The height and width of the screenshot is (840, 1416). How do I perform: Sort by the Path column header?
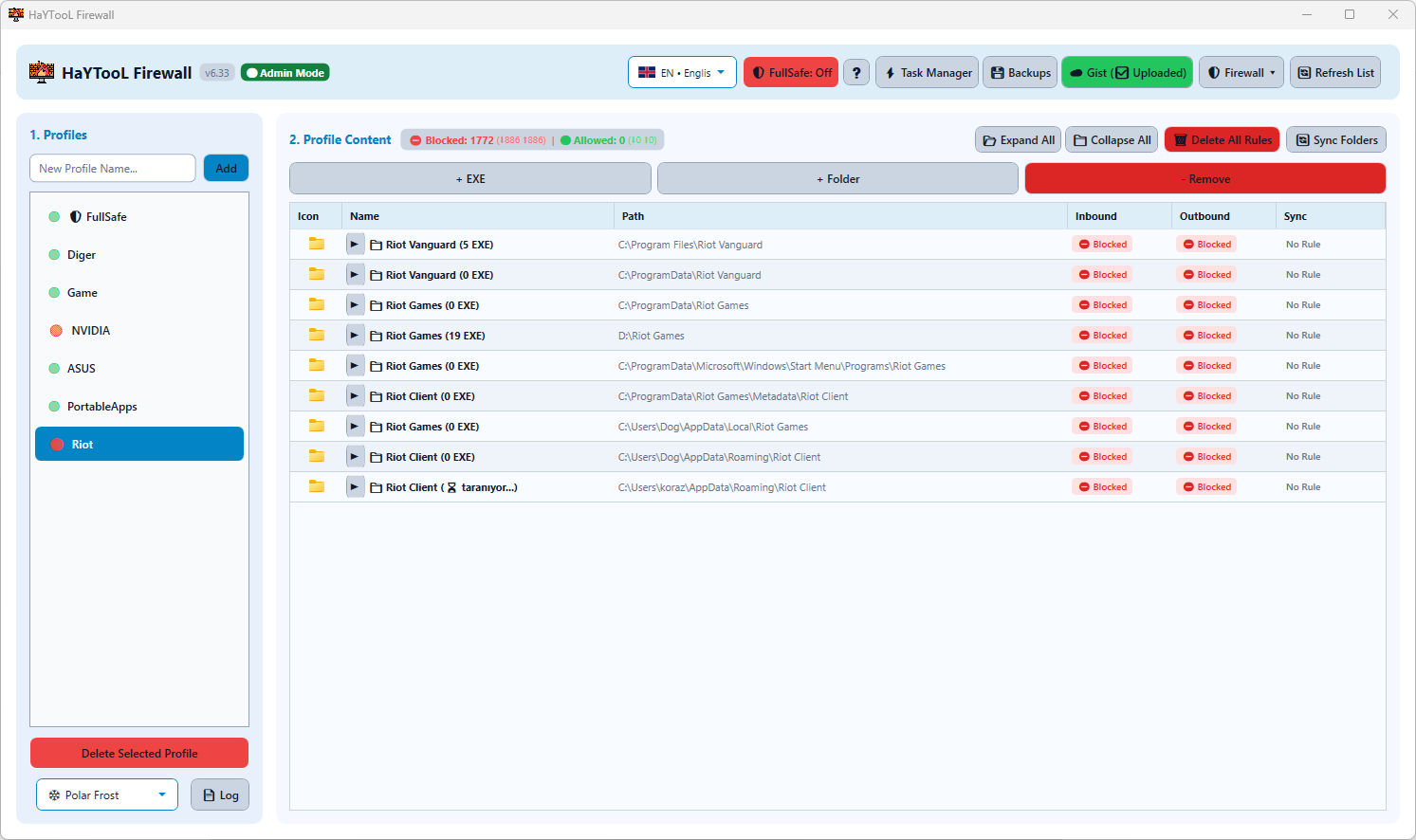[x=841, y=216]
